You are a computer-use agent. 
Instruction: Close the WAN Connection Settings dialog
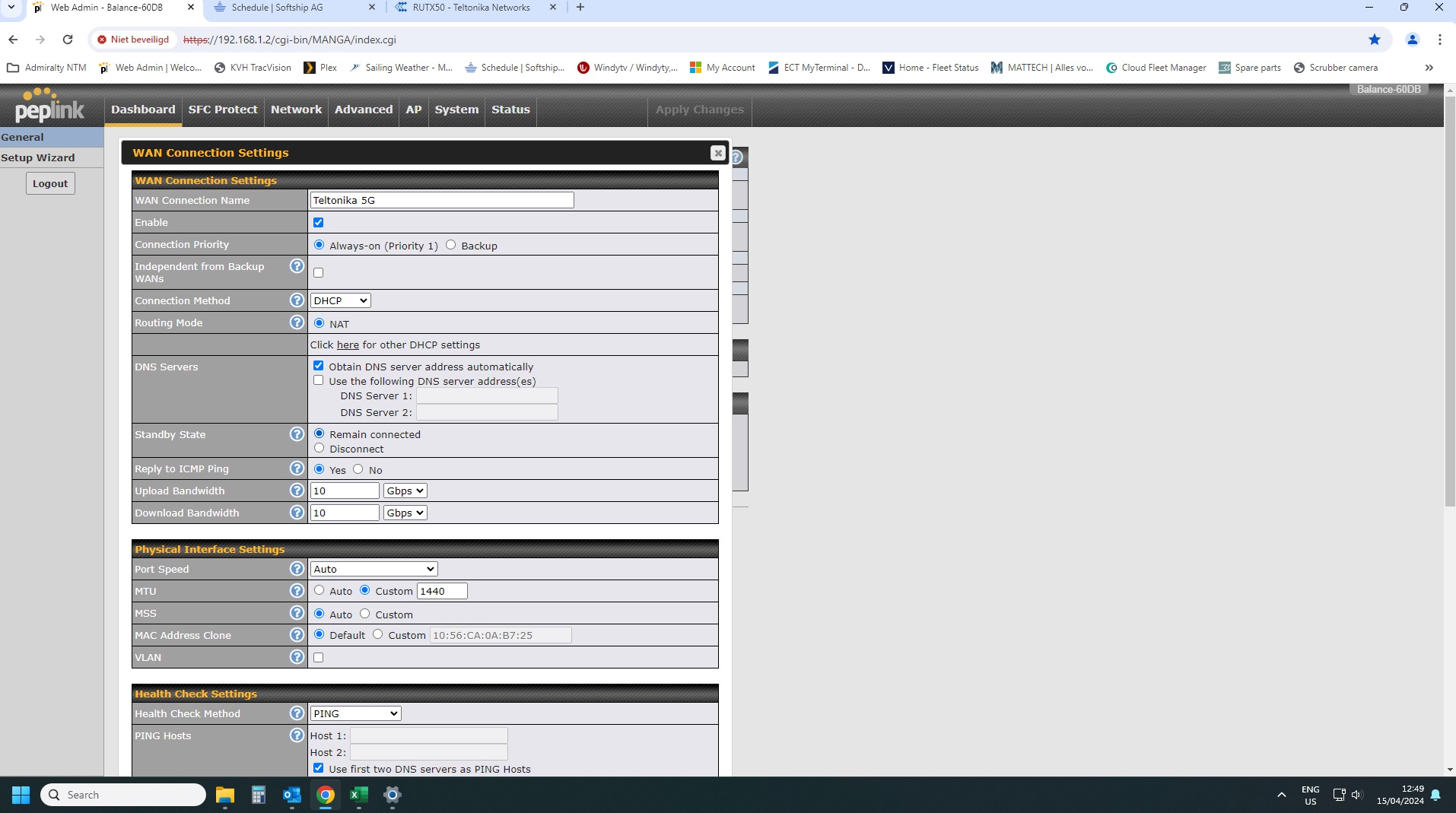coord(717,153)
